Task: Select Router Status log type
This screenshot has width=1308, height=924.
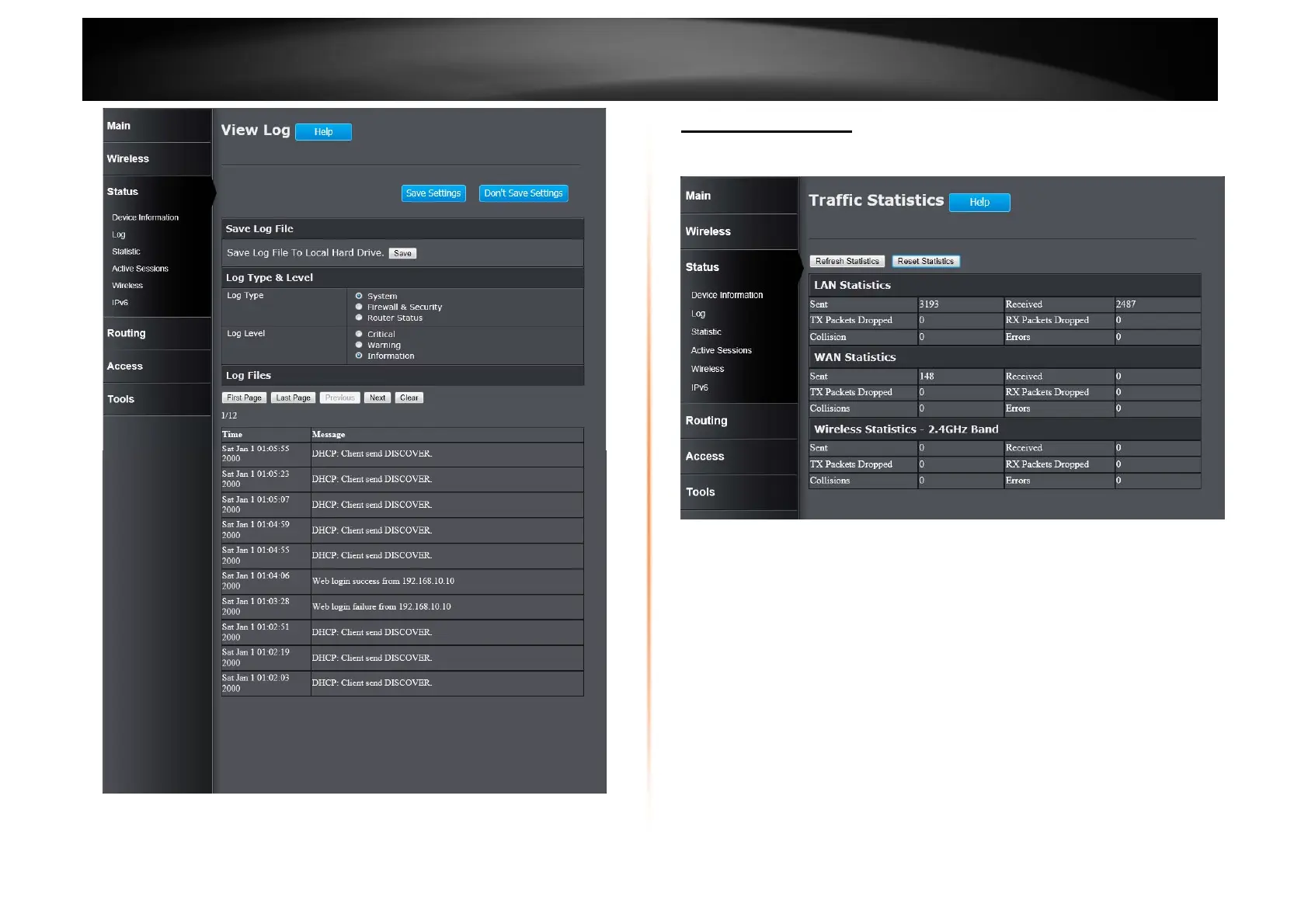Action: coord(359,318)
